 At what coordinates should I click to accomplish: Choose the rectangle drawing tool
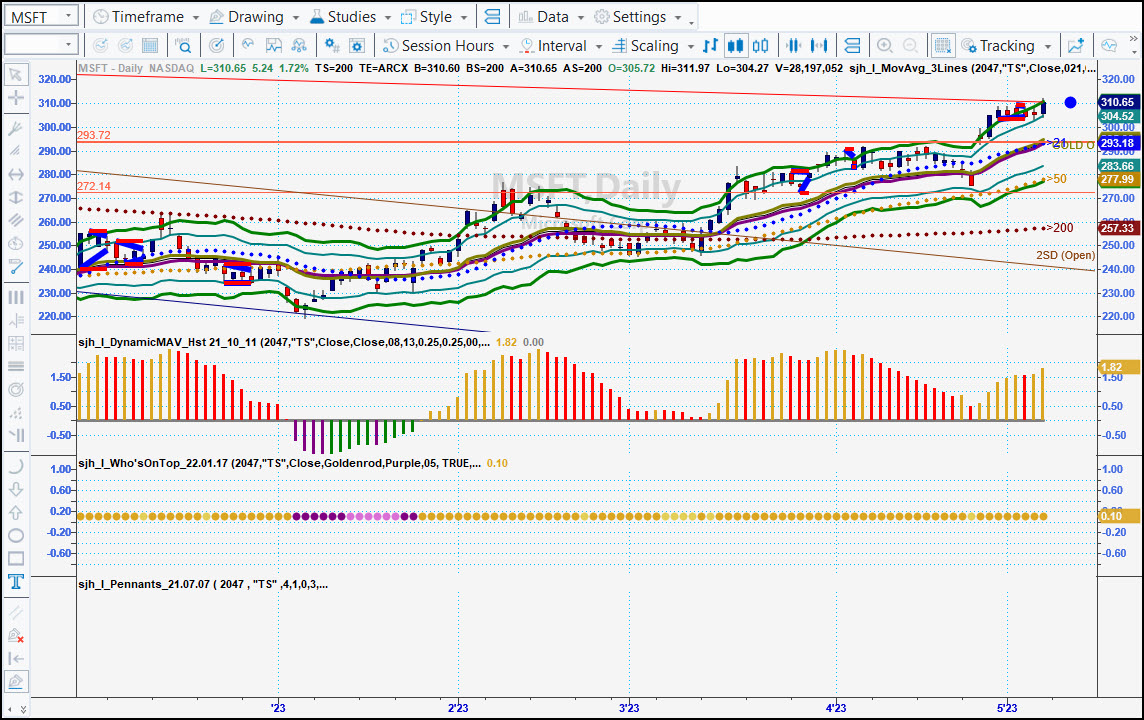(x=15, y=559)
